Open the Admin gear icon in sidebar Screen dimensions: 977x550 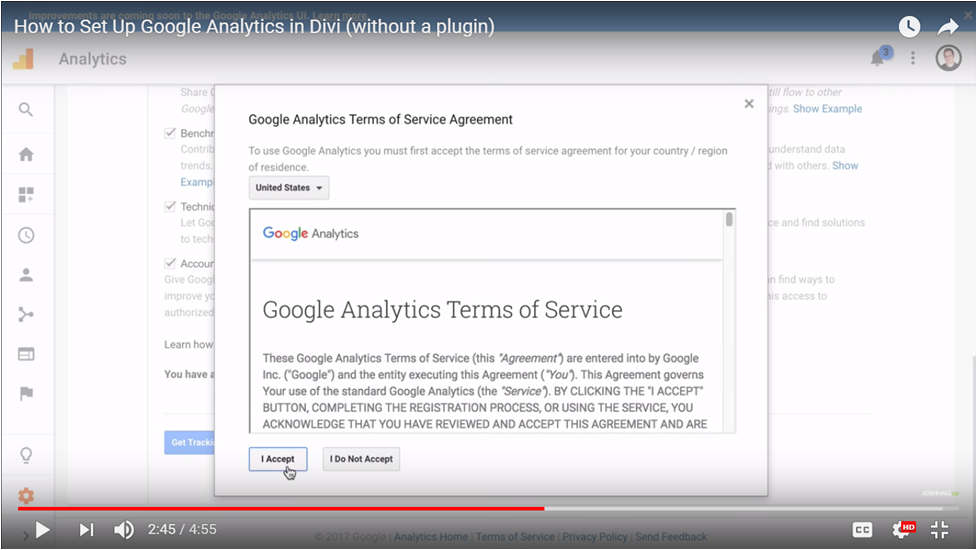[x=26, y=496]
